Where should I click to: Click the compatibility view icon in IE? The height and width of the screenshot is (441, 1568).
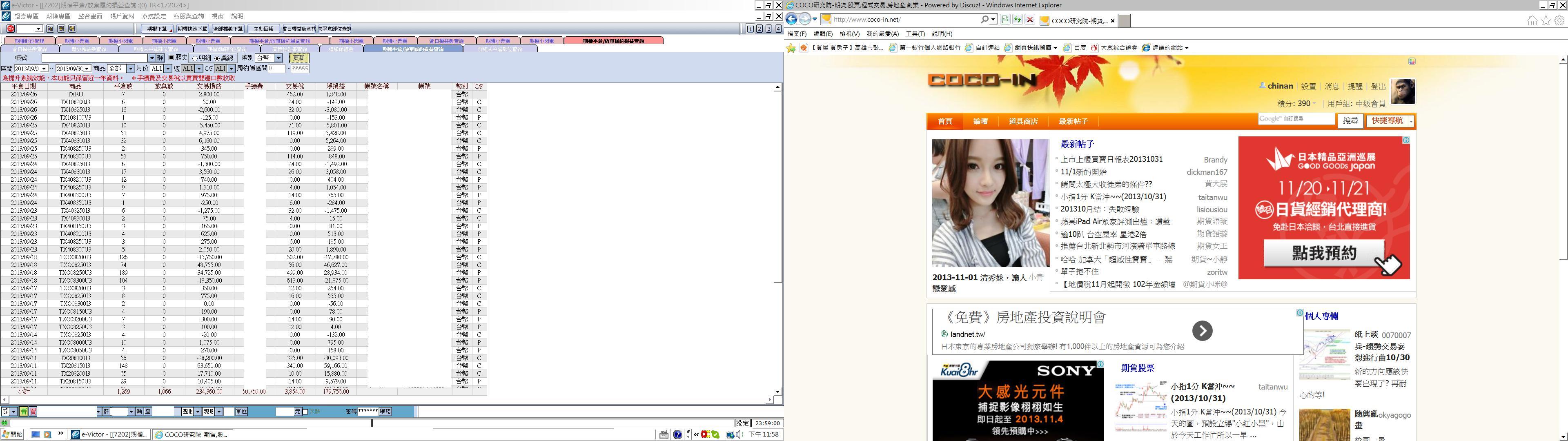coord(1005,20)
